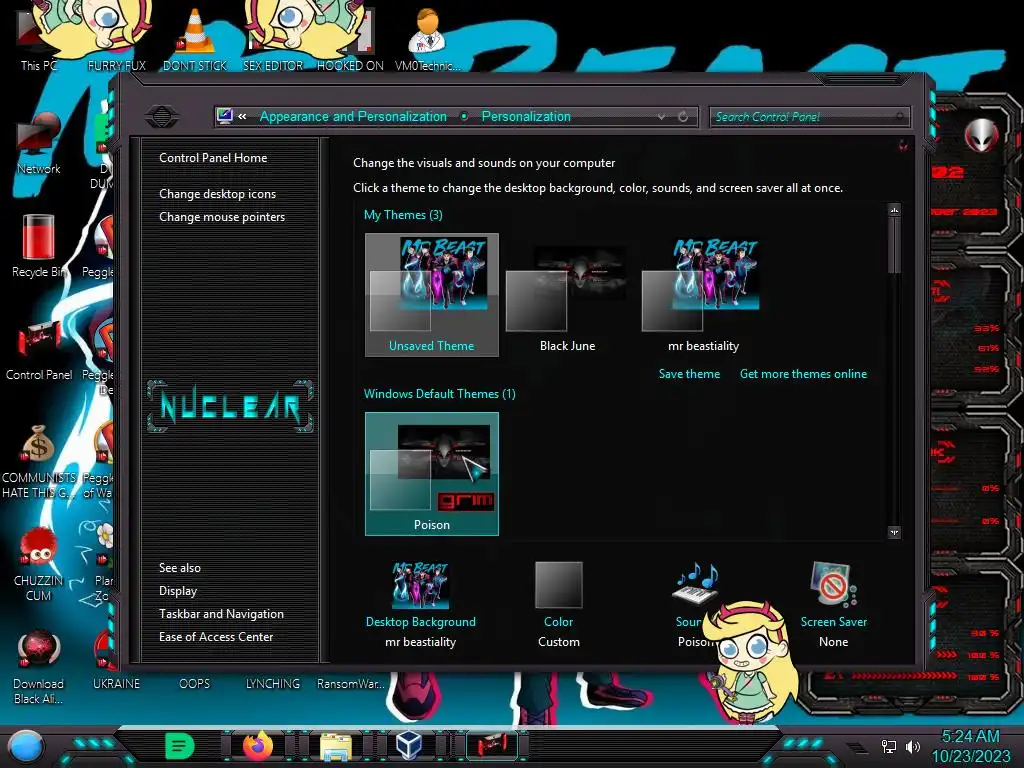Click the Save theme link

pyautogui.click(x=689, y=374)
